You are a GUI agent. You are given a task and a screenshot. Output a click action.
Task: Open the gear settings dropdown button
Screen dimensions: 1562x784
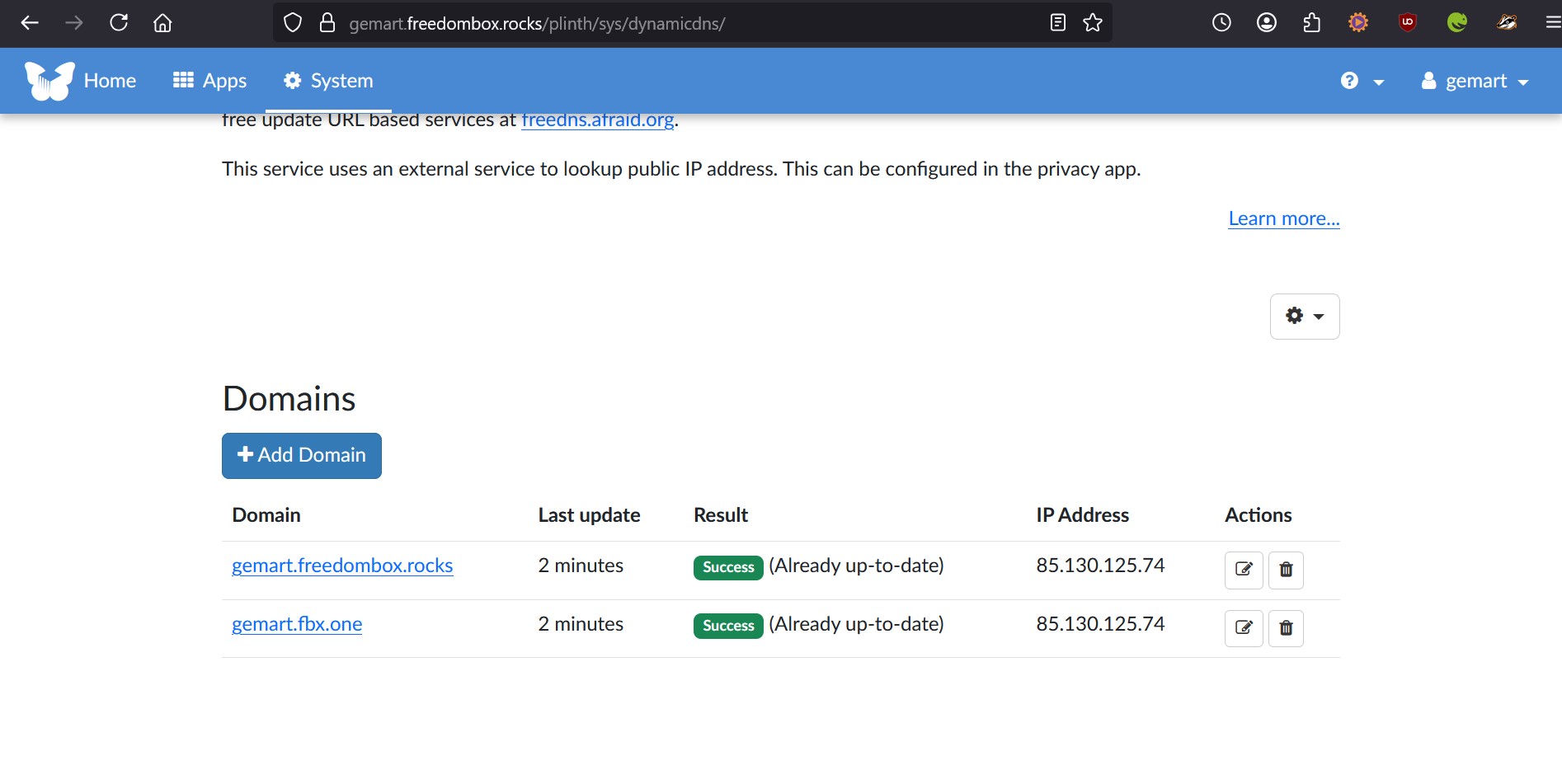(1305, 317)
